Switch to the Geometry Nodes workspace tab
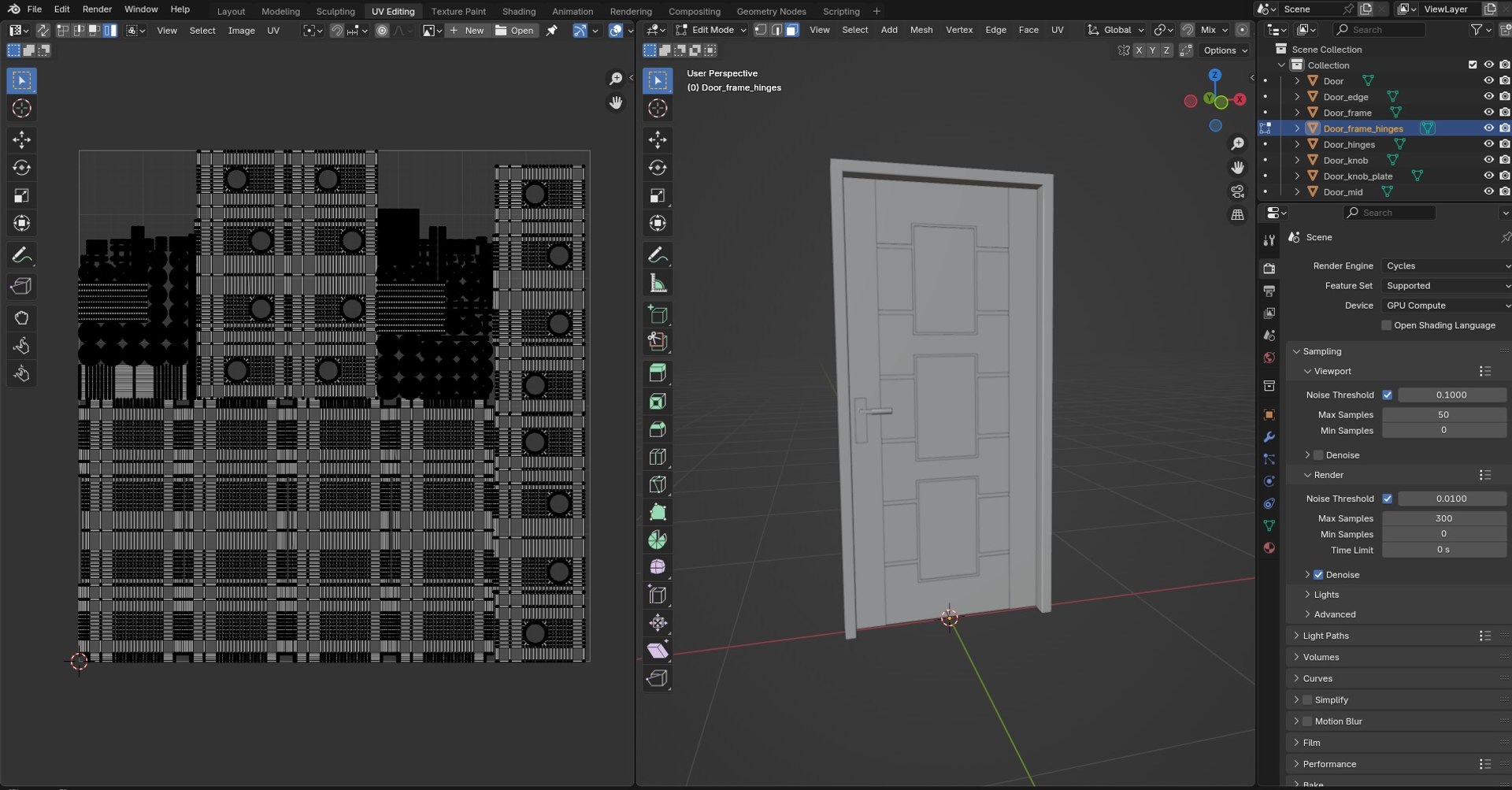Screen dimensions: 1512x790 [x=771, y=11]
